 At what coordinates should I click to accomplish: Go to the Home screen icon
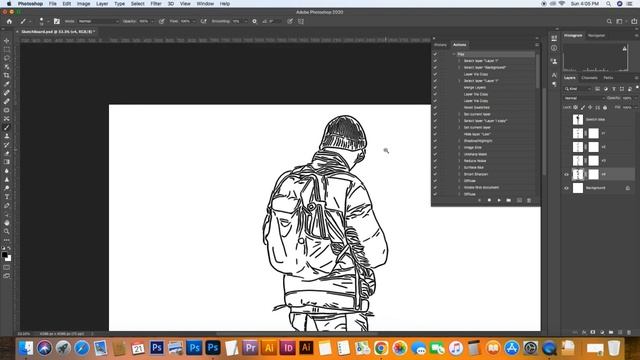(x=9, y=21)
